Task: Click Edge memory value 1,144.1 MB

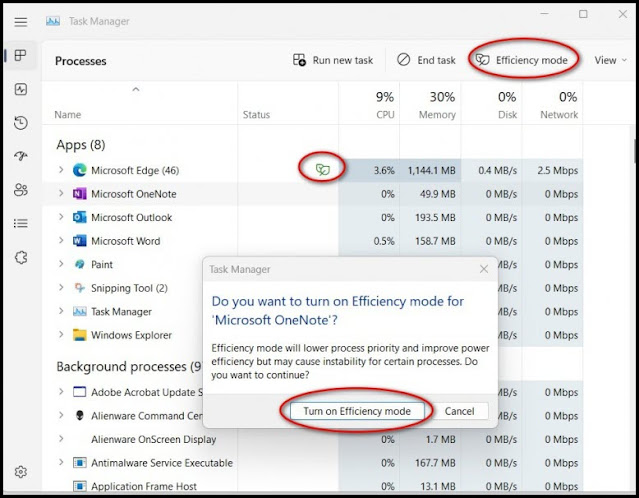Action: (432, 170)
